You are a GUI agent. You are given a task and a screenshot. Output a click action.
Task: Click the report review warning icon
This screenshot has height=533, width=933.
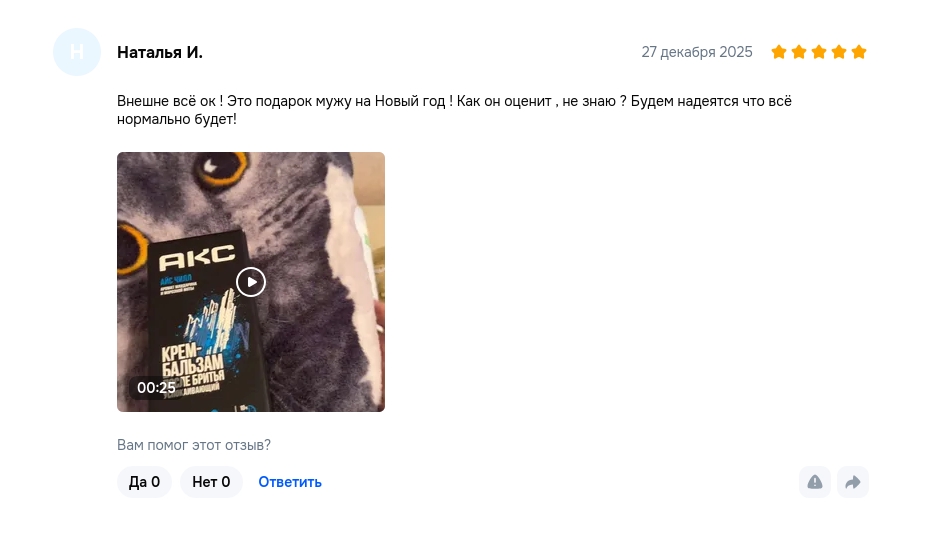pos(815,482)
